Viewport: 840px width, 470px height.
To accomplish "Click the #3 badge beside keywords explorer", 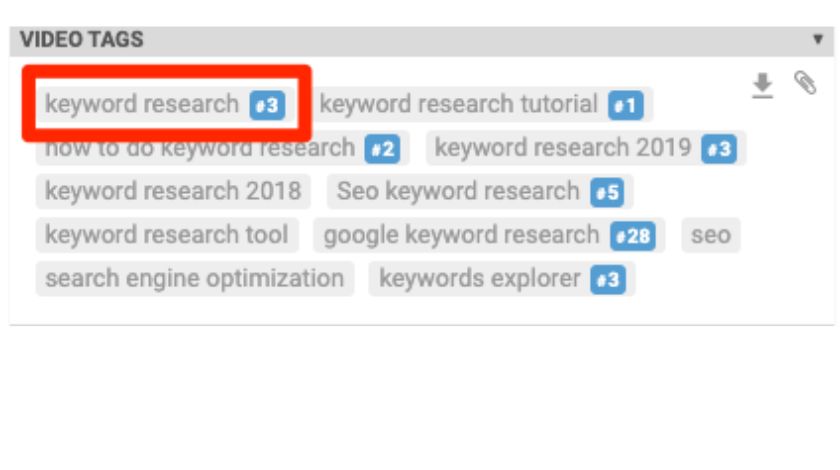I will pos(608,280).
